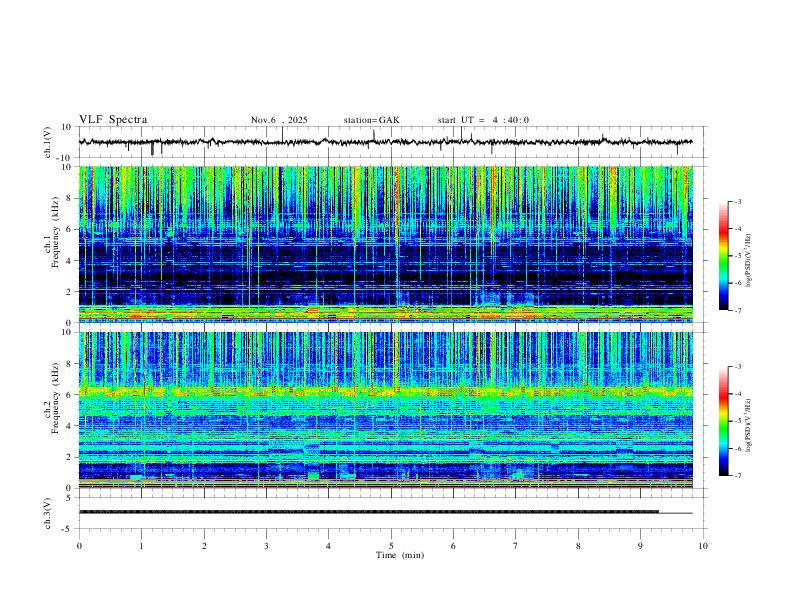Click the "-4" label on ch.1 colorbar

(x=738, y=229)
